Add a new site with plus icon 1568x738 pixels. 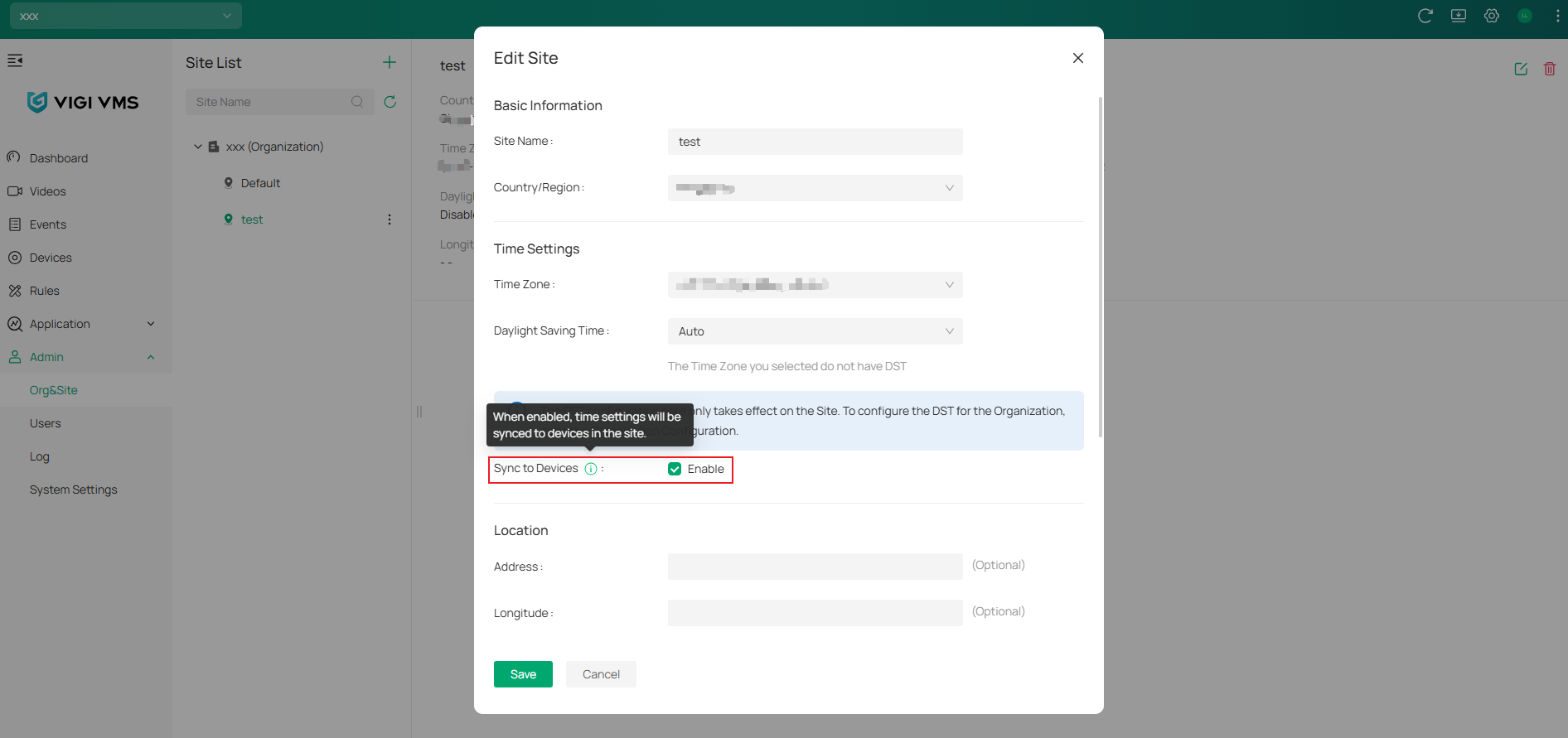coord(390,62)
